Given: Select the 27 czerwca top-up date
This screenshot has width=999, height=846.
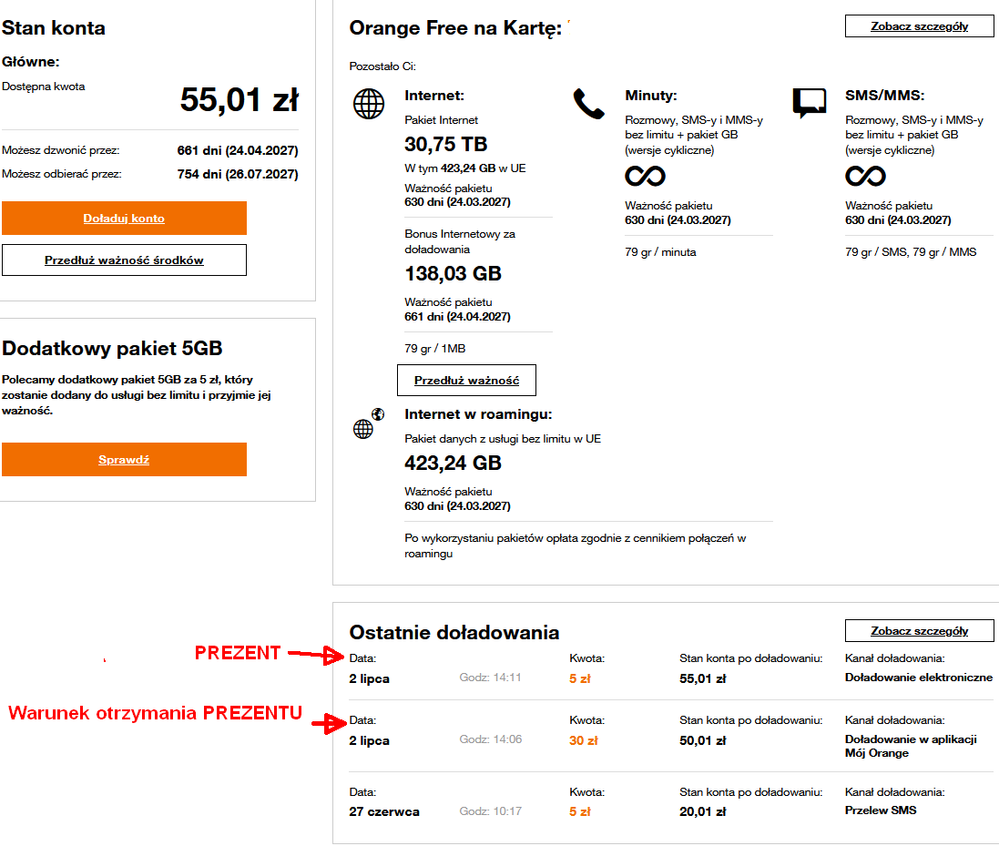Looking at the screenshot, I should (x=384, y=811).
